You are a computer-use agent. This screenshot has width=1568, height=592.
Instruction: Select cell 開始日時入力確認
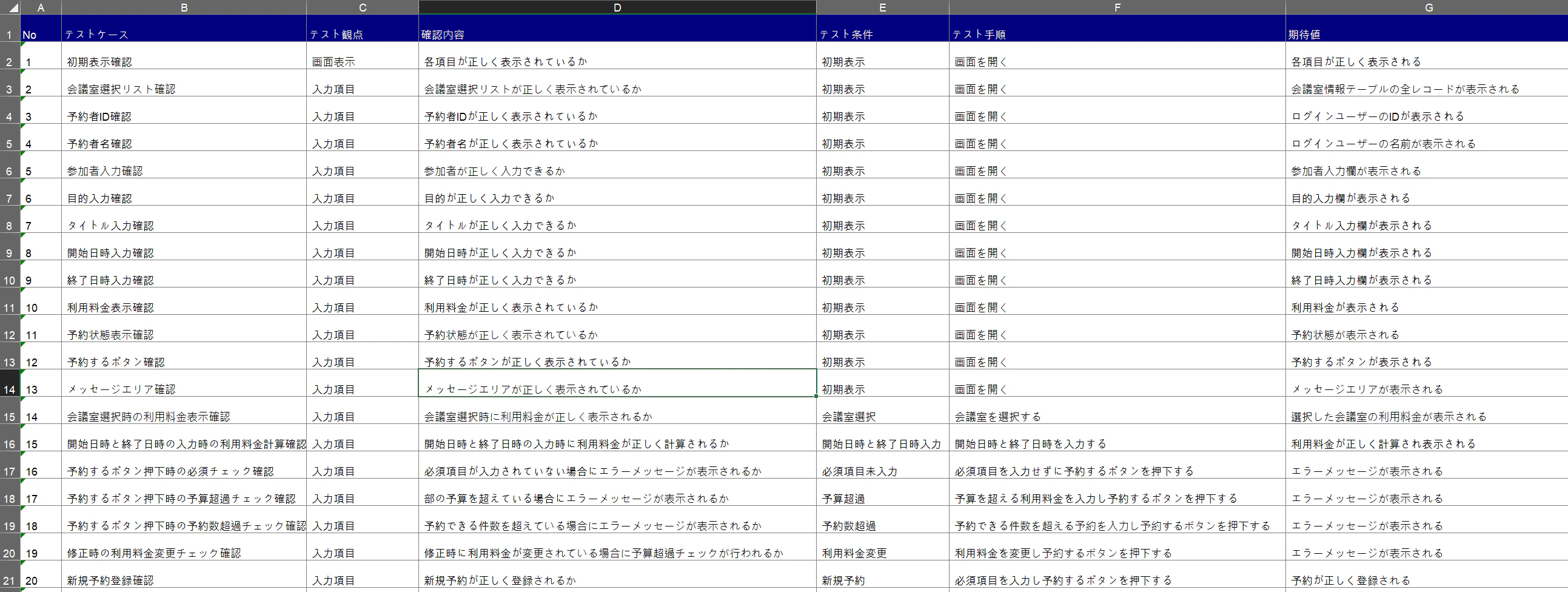184,247
